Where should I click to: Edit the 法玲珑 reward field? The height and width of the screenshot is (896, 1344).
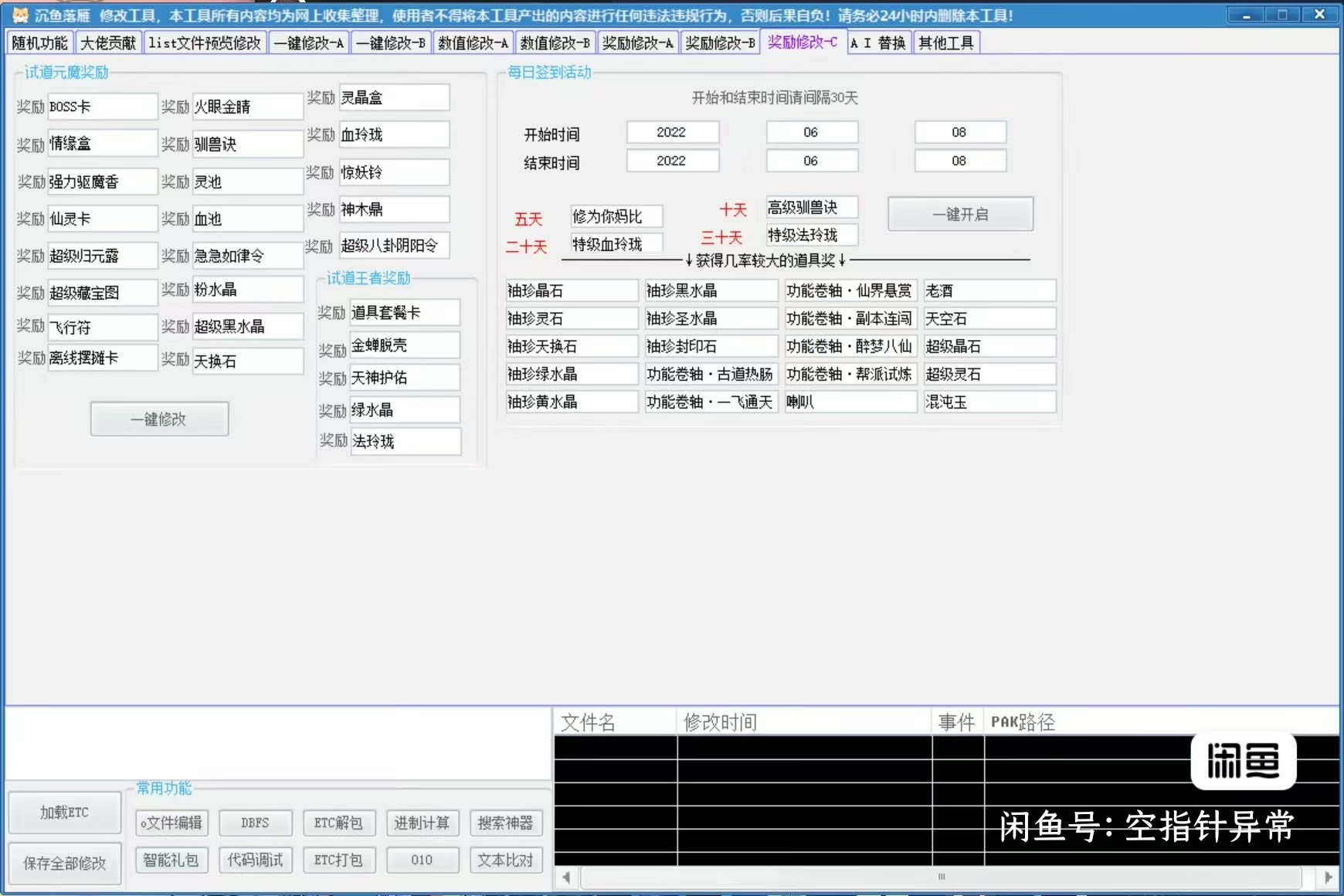(x=406, y=441)
